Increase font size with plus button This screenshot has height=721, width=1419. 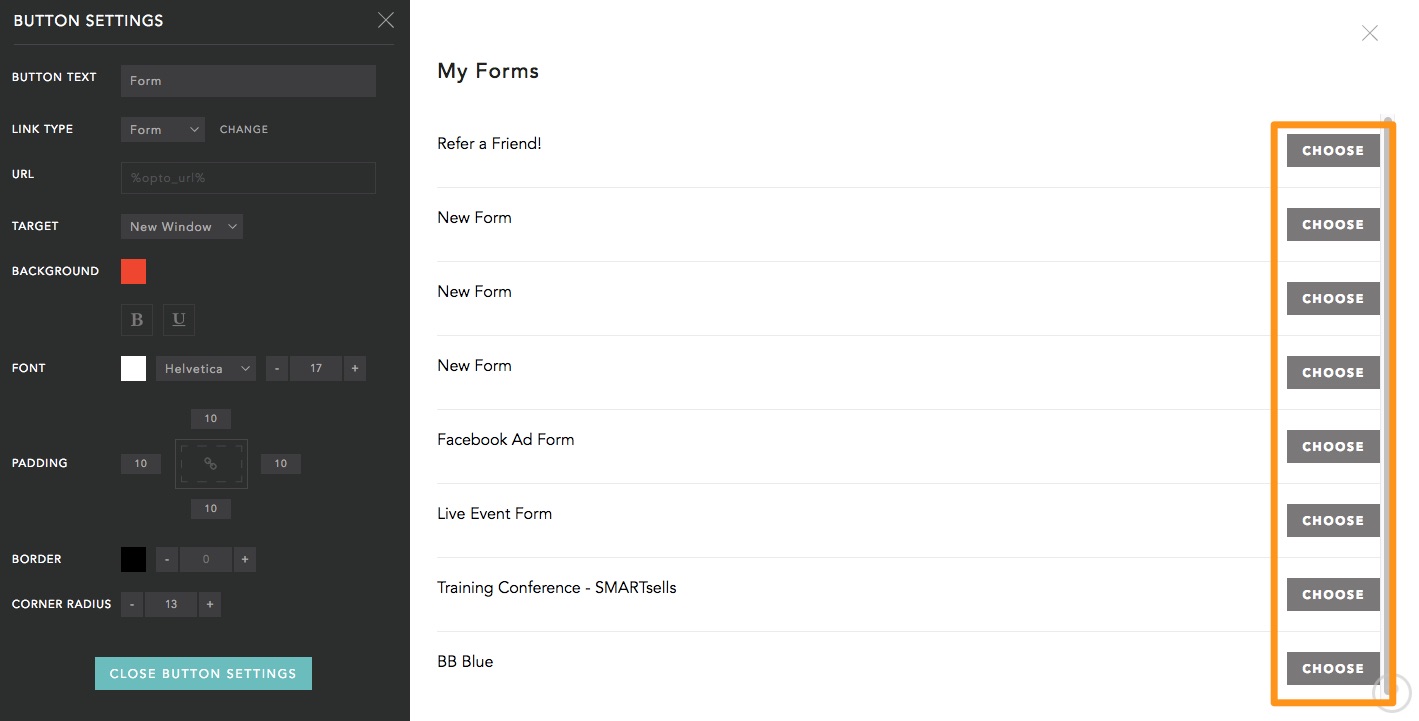(354, 369)
